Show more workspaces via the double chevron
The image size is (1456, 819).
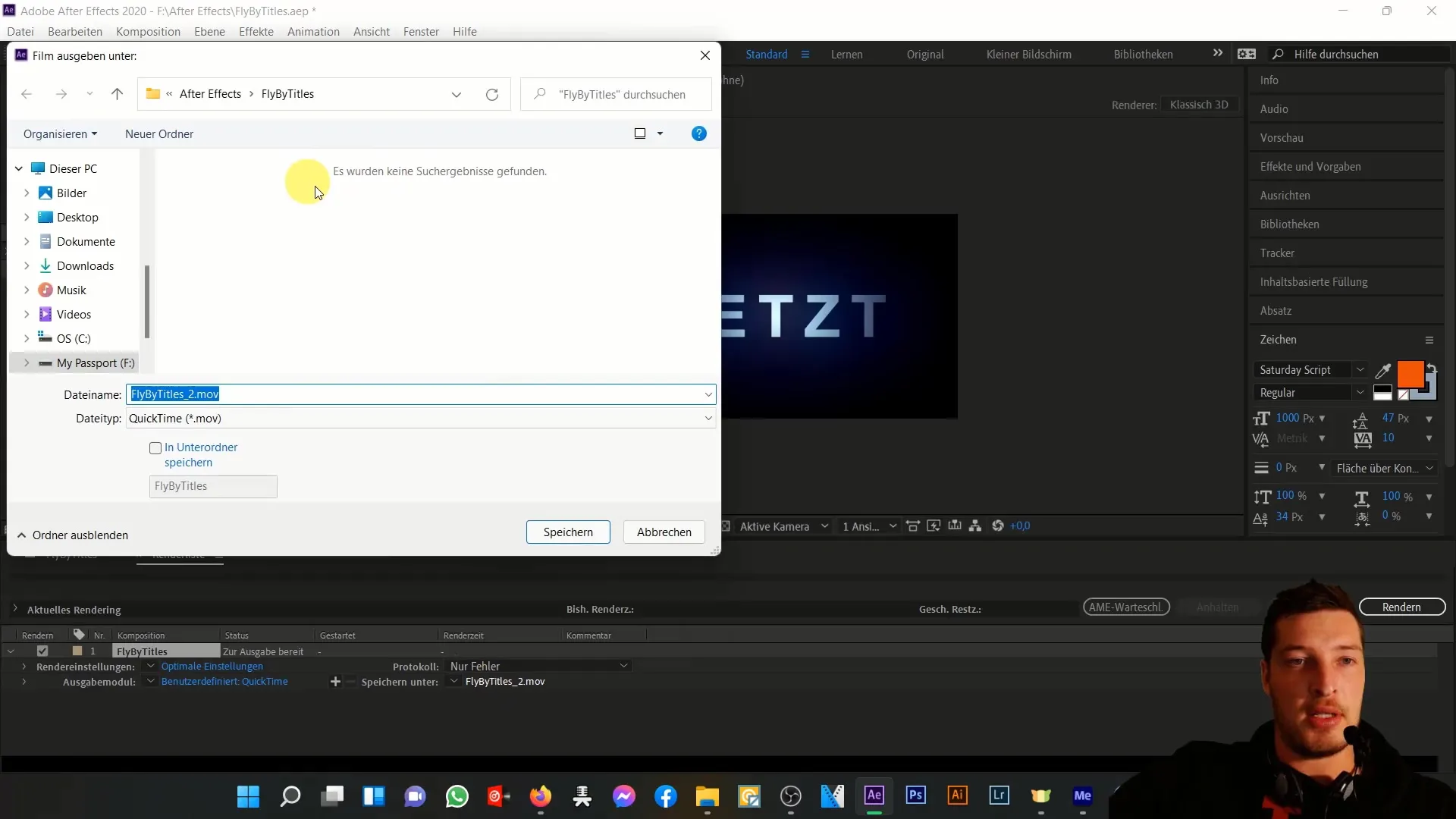coord(1218,53)
